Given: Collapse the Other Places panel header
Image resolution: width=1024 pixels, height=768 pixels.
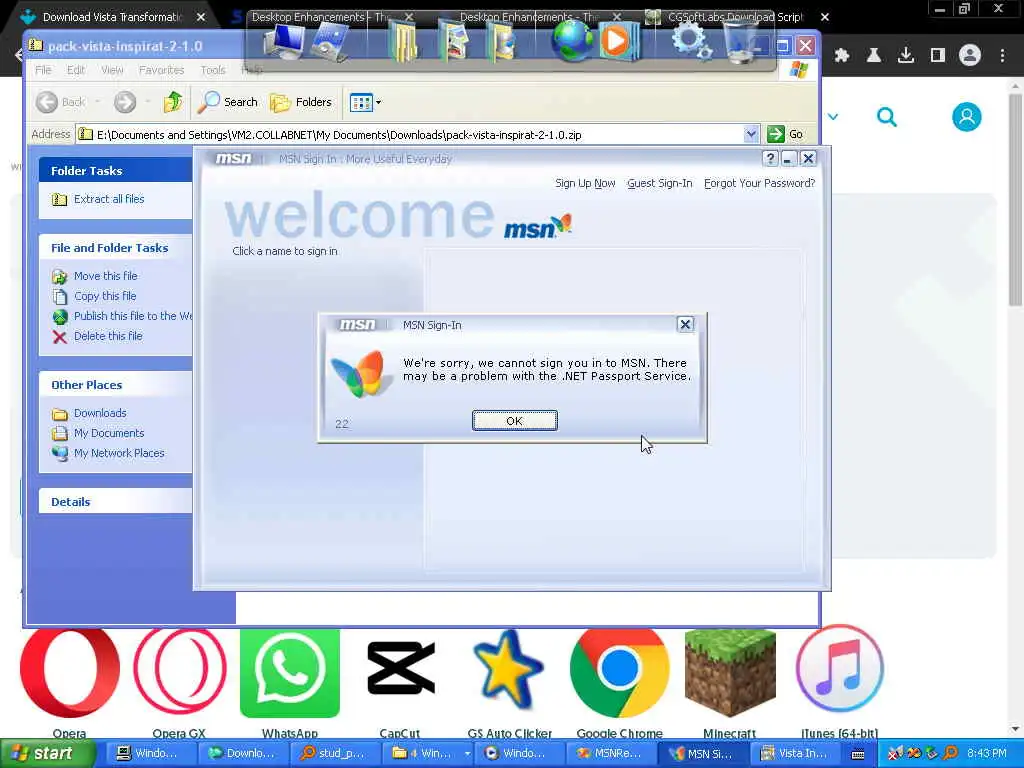Looking at the screenshot, I should coord(116,385).
